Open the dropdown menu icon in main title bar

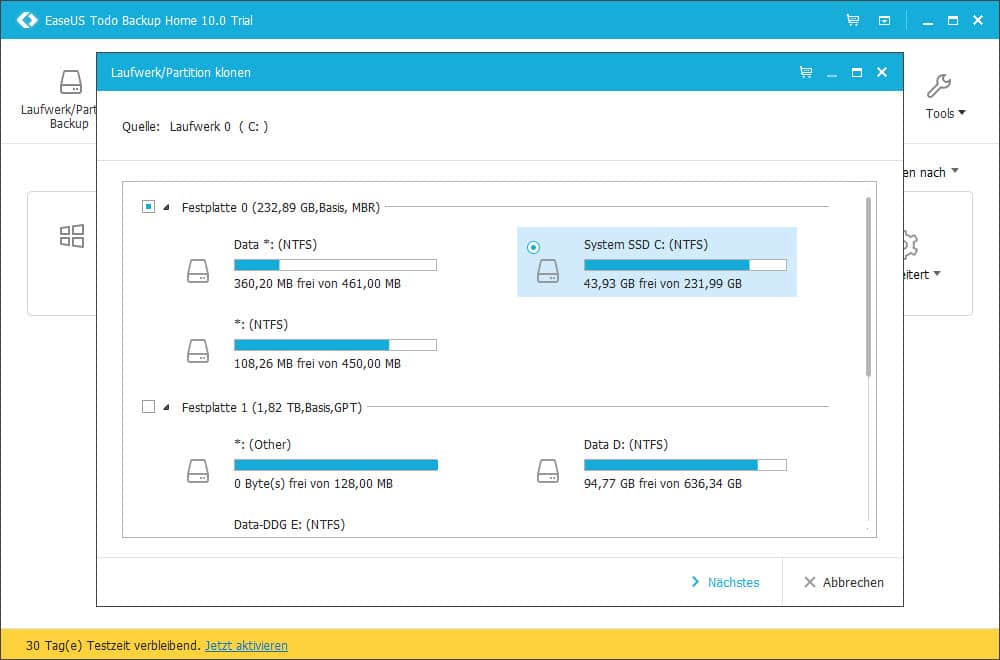point(885,20)
